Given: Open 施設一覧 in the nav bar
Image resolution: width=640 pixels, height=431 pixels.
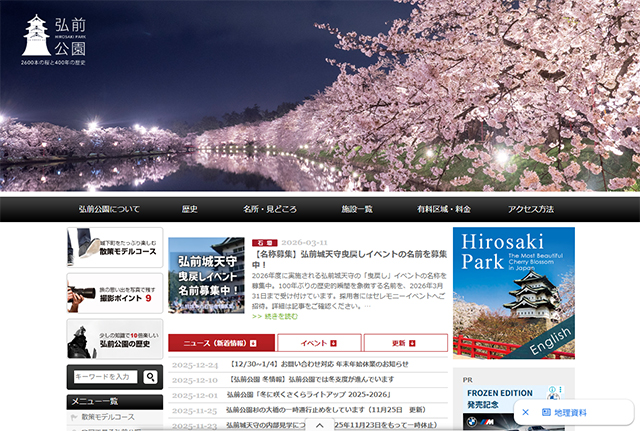Looking at the screenshot, I should pos(357,209).
